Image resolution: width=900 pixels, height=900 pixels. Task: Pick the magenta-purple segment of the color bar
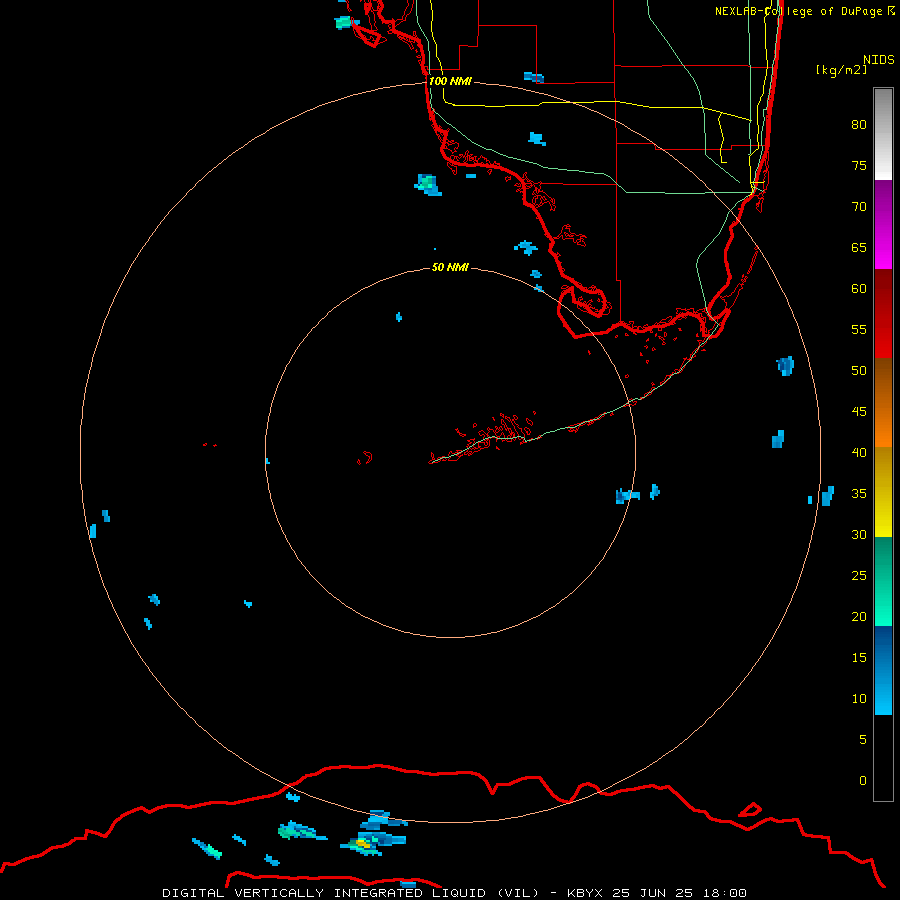(883, 224)
